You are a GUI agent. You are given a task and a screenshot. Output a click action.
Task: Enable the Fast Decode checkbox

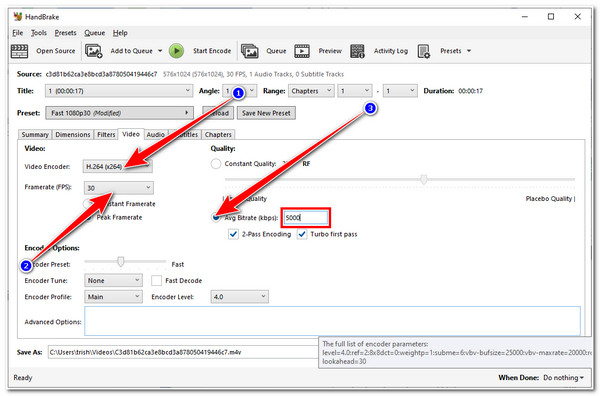click(x=156, y=280)
